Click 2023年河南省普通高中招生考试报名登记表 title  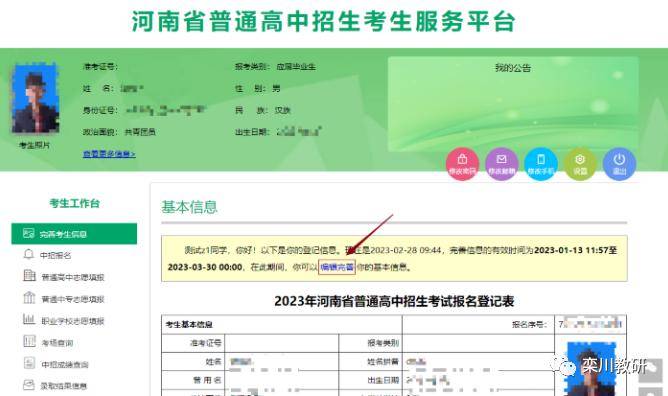pyautogui.click(x=394, y=301)
